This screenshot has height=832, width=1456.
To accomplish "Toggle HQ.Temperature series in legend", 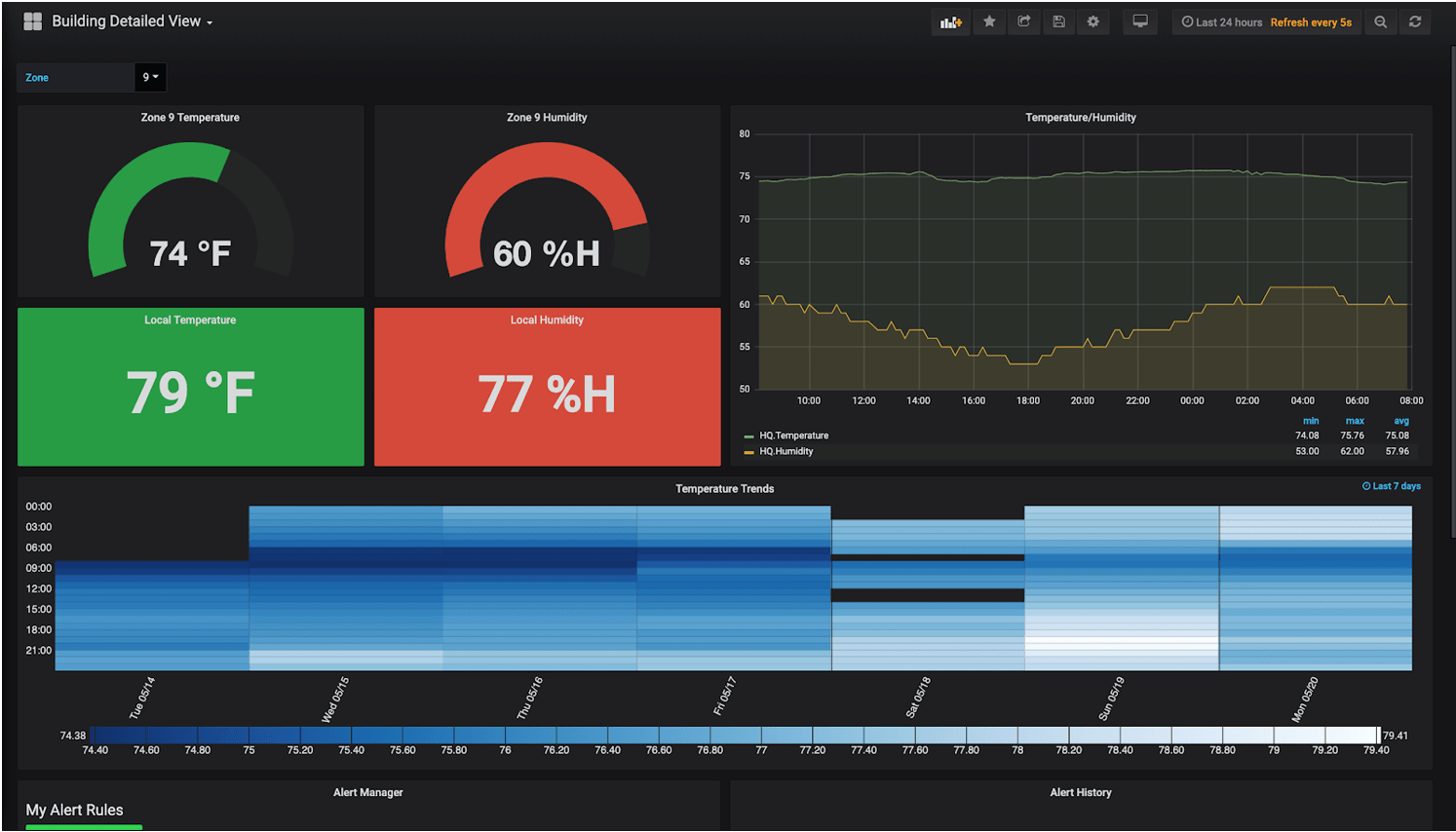I will tap(793, 435).
